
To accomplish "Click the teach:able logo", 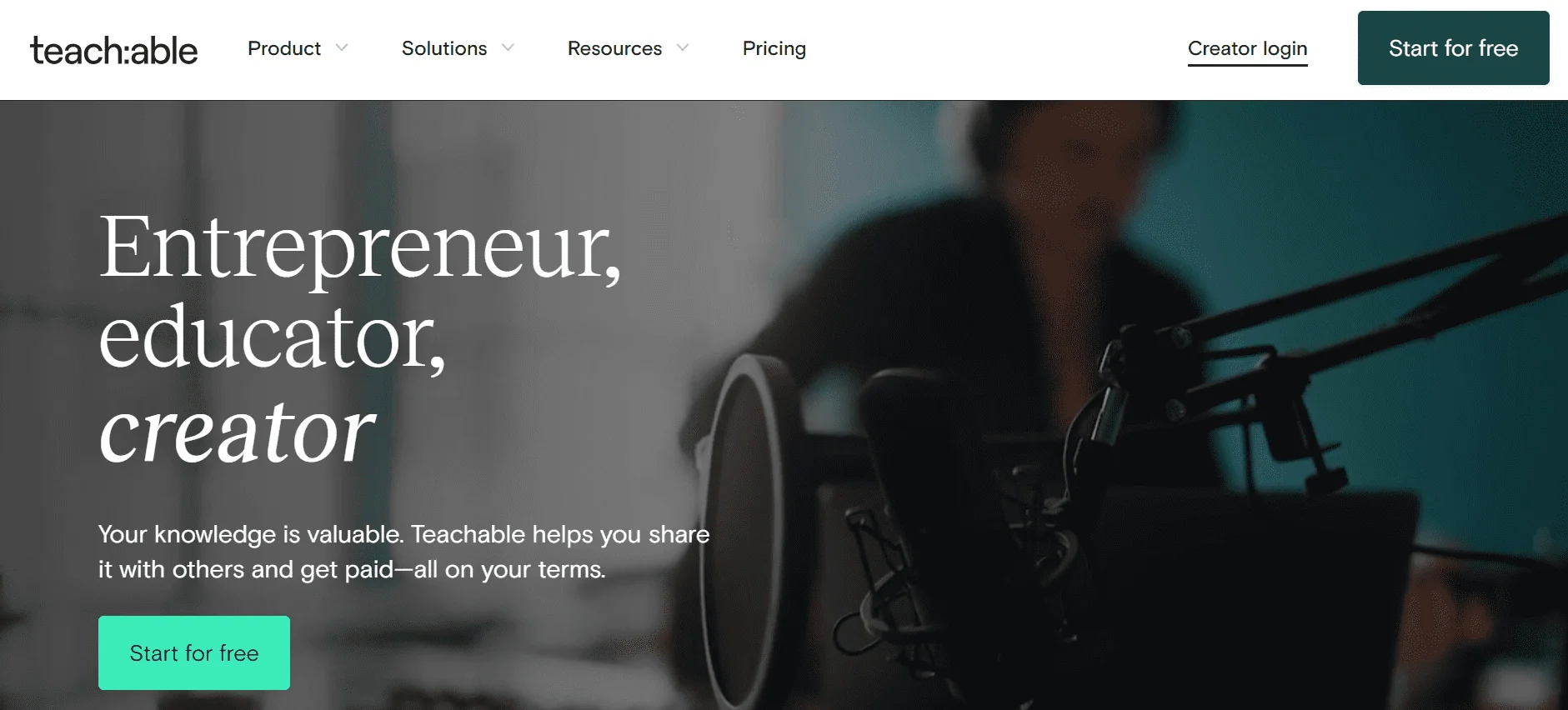I will point(114,50).
